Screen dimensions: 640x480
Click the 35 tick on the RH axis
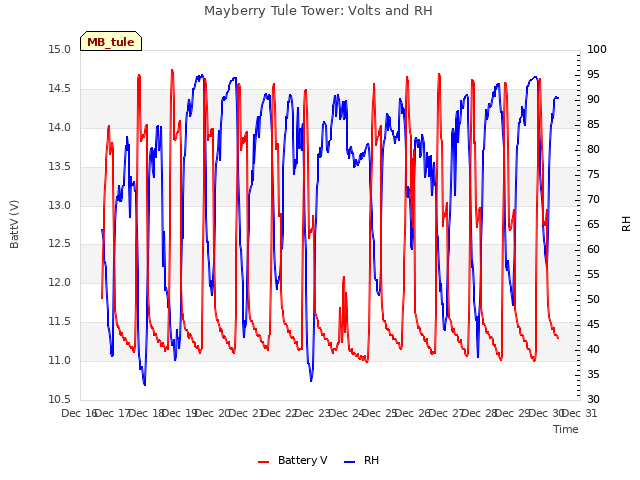593,374
